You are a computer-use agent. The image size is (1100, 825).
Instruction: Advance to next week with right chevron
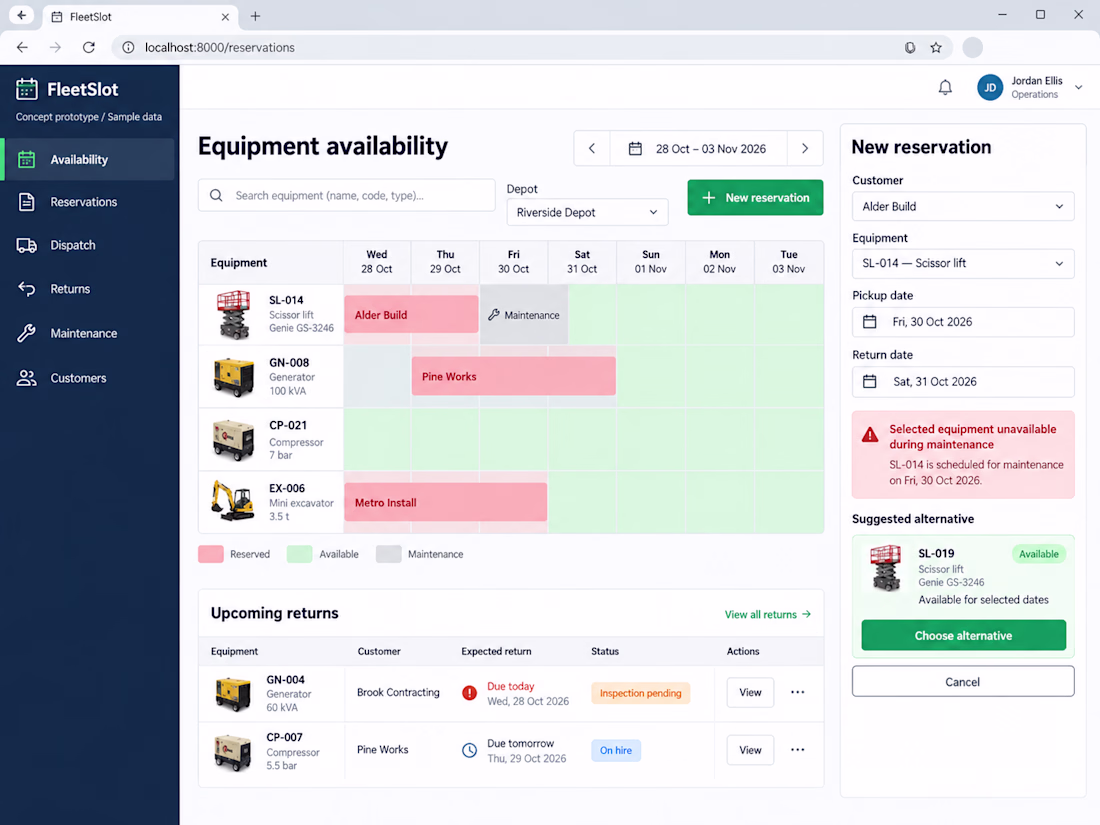(x=805, y=149)
